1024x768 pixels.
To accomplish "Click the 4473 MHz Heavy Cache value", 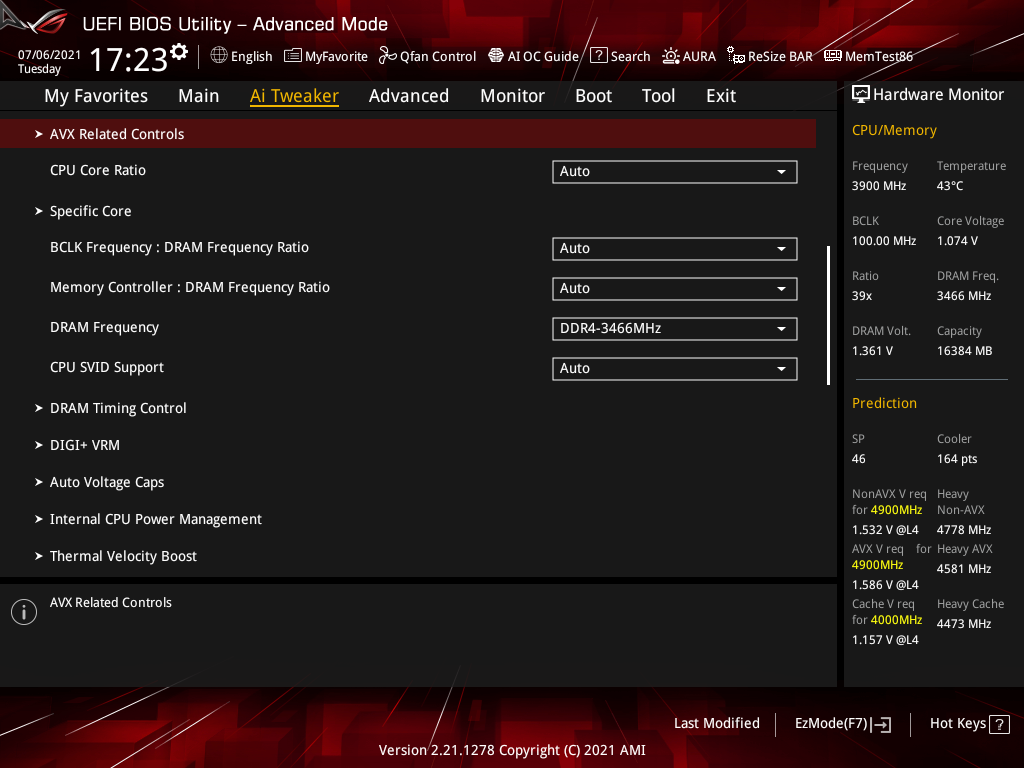I will (964, 624).
